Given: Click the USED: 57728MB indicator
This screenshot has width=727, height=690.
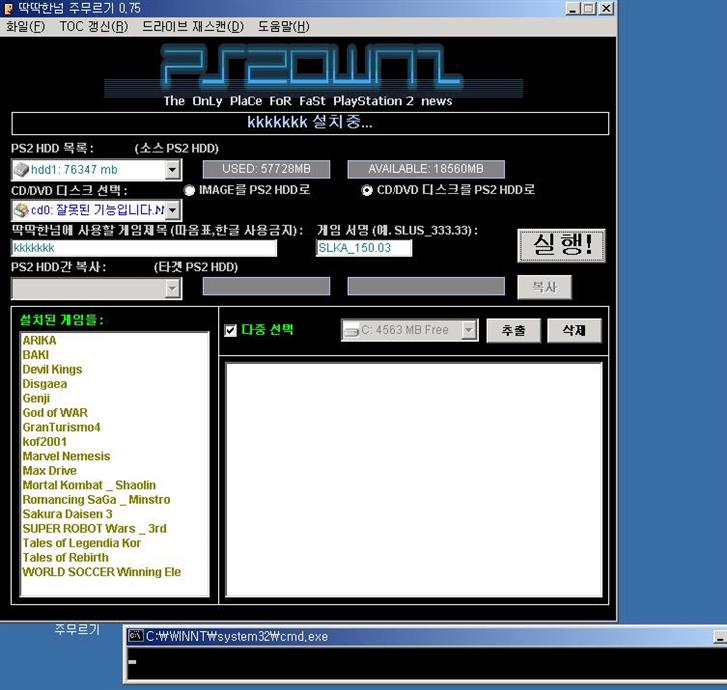Looking at the screenshot, I should tap(266, 169).
